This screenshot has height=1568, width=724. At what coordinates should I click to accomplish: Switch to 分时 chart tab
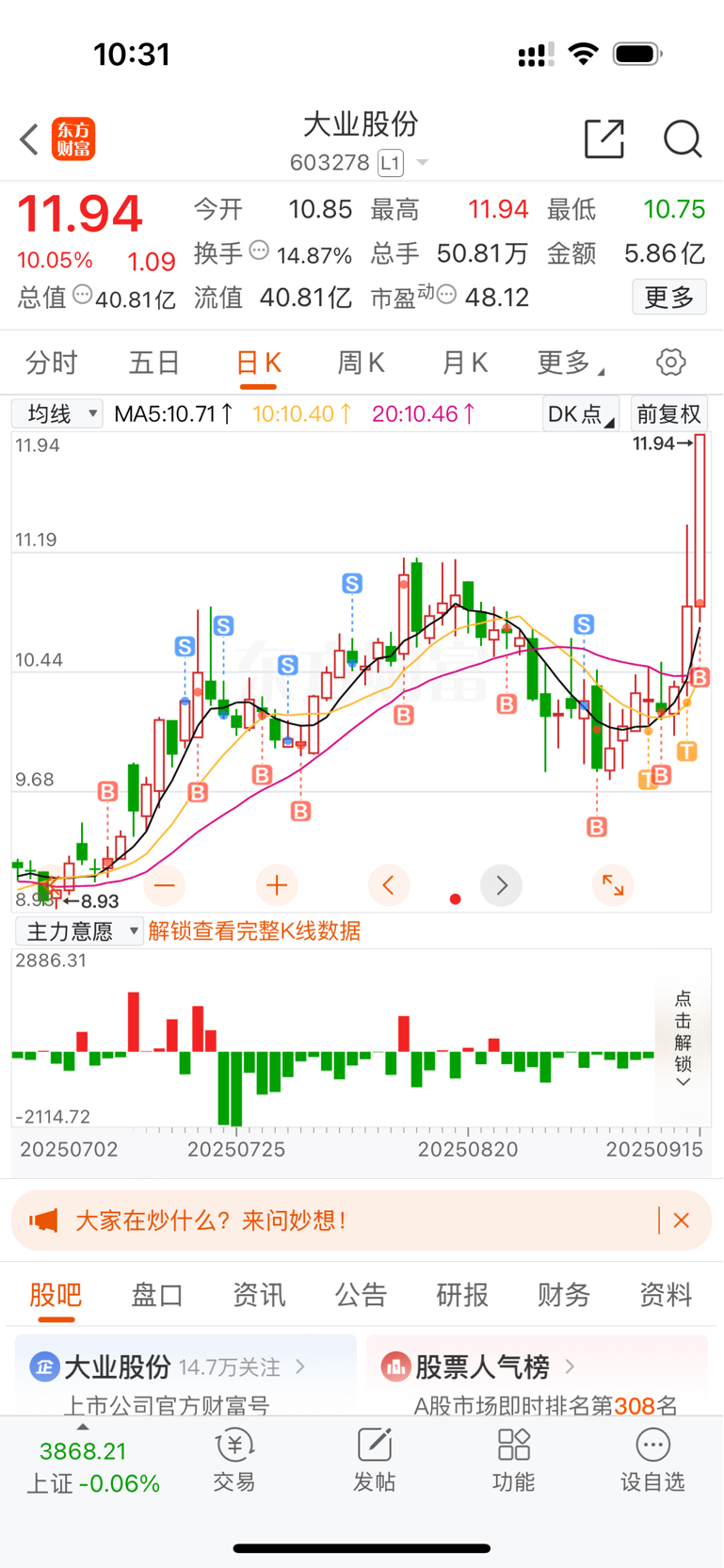(x=52, y=363)
